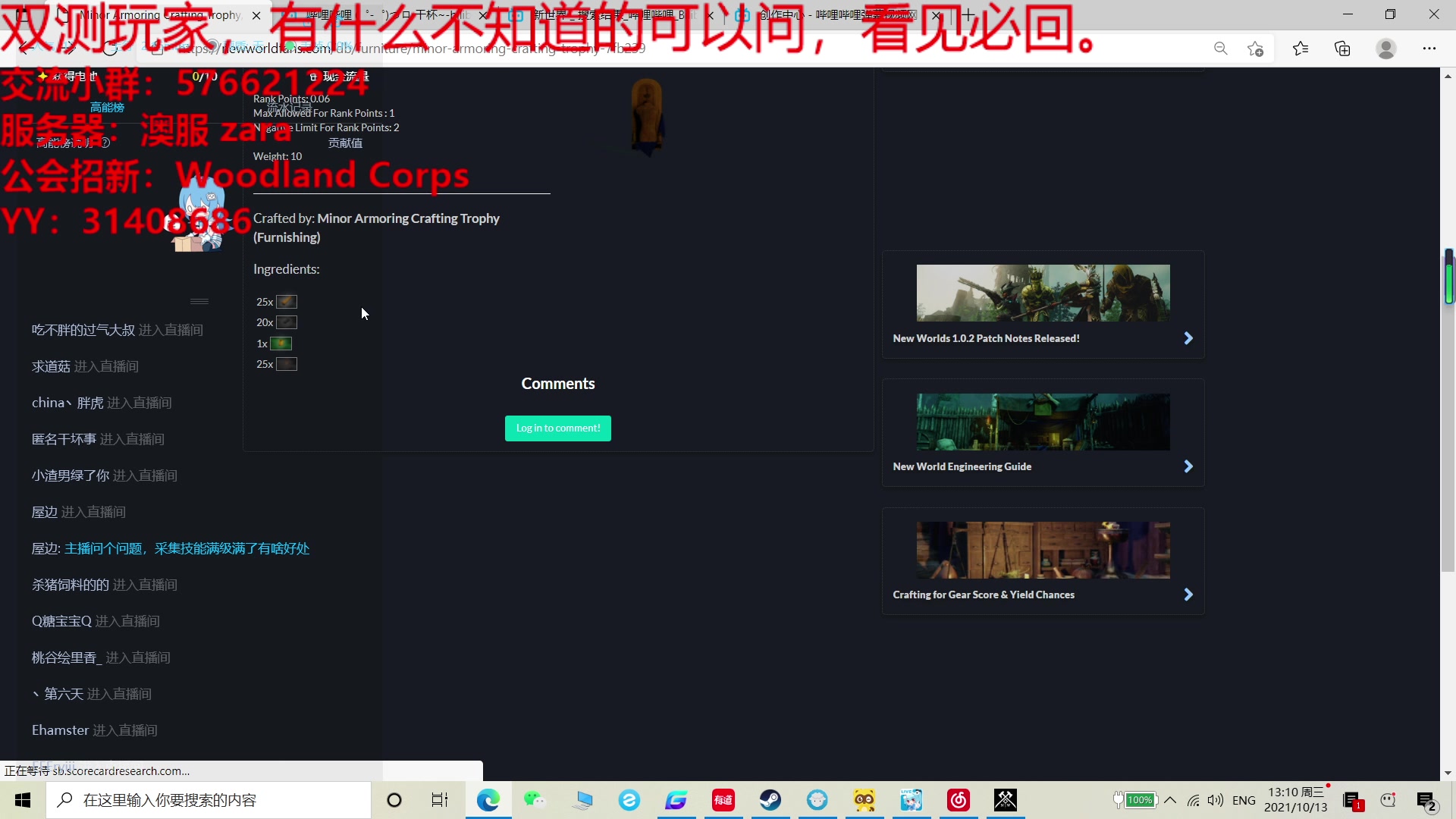Click the Comments heading
The image size is (1456, 819).
[x=558, y=384]
